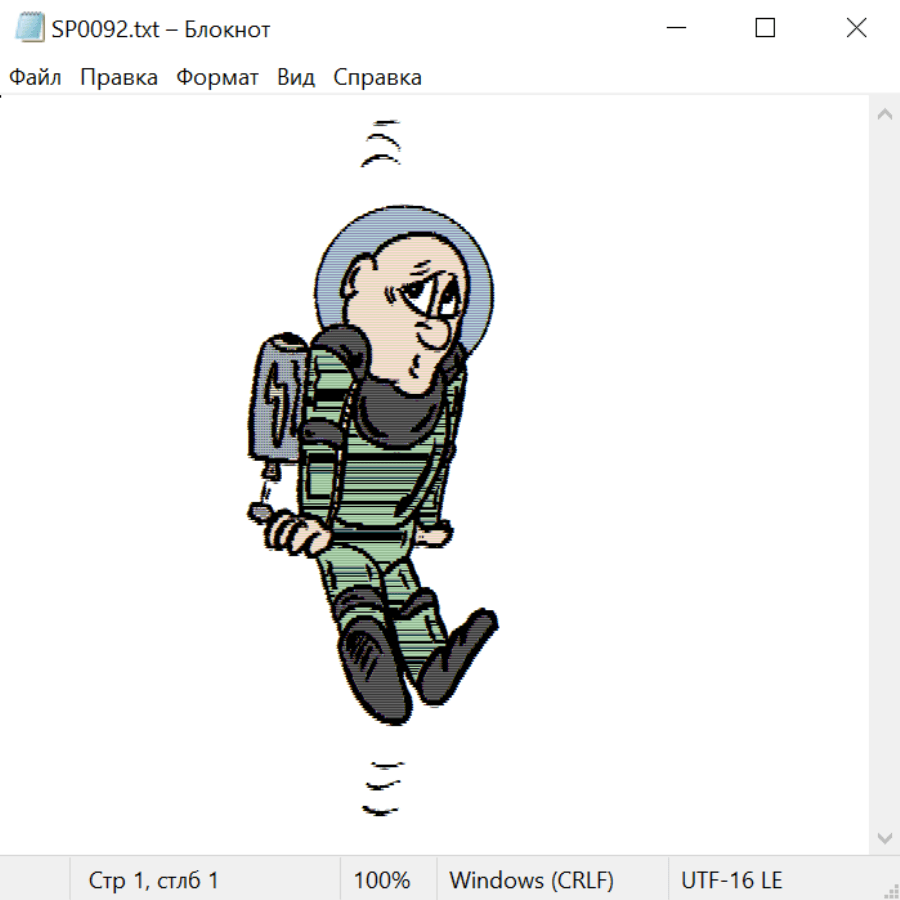Minimize the Блокнот window

point(675,29)
